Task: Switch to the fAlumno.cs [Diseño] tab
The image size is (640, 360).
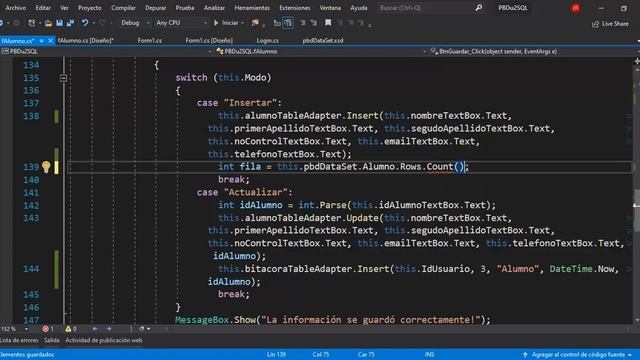Action: click(x=86, y=40)
